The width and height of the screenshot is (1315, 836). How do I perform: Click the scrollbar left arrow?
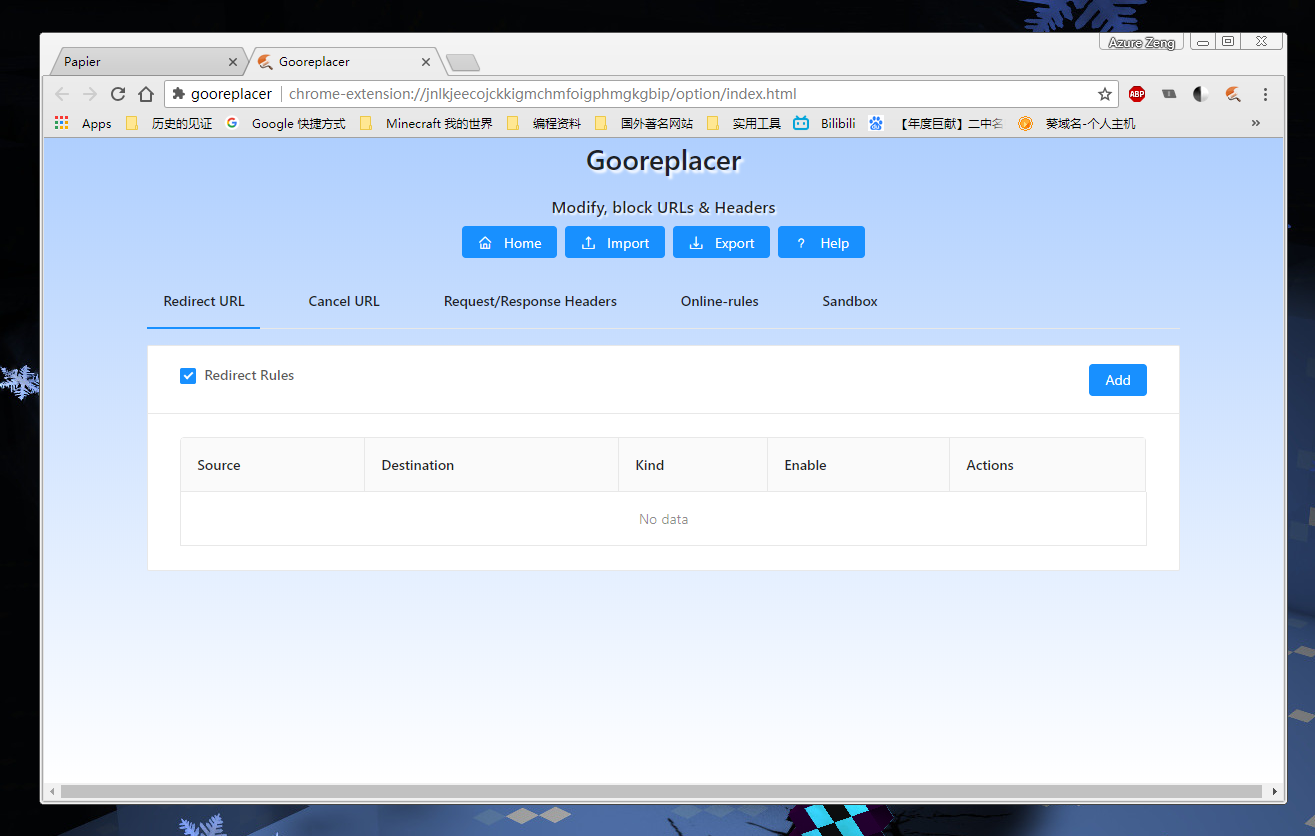coord(53,791)
